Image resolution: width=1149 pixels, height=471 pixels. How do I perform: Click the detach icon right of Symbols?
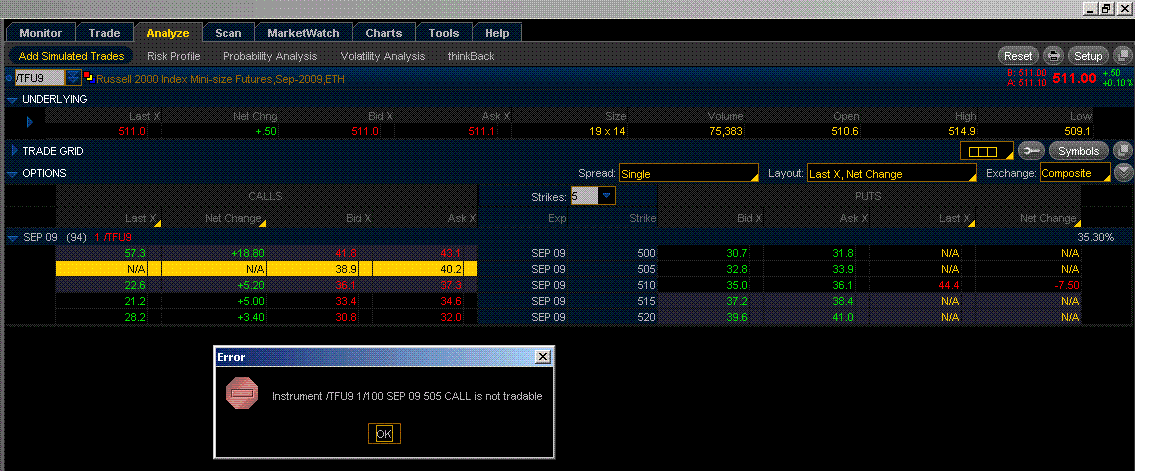click(x=1122, y=151)
